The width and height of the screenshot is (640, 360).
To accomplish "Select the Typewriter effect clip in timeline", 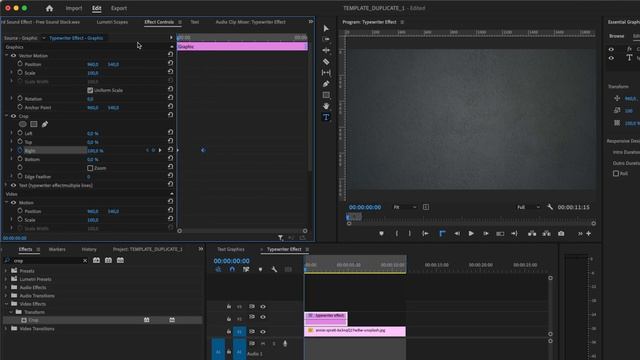I will 326,318.
